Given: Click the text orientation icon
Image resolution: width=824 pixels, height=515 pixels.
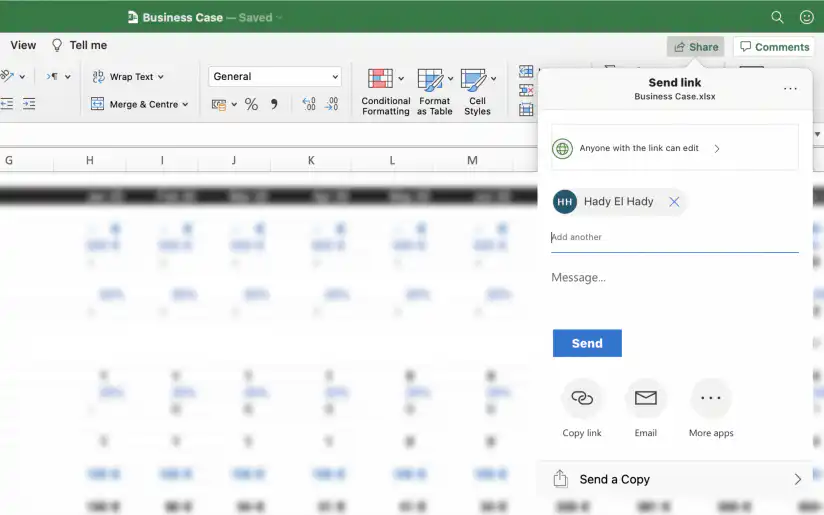Looking at the screenshot, I should (x=7, y=76).
